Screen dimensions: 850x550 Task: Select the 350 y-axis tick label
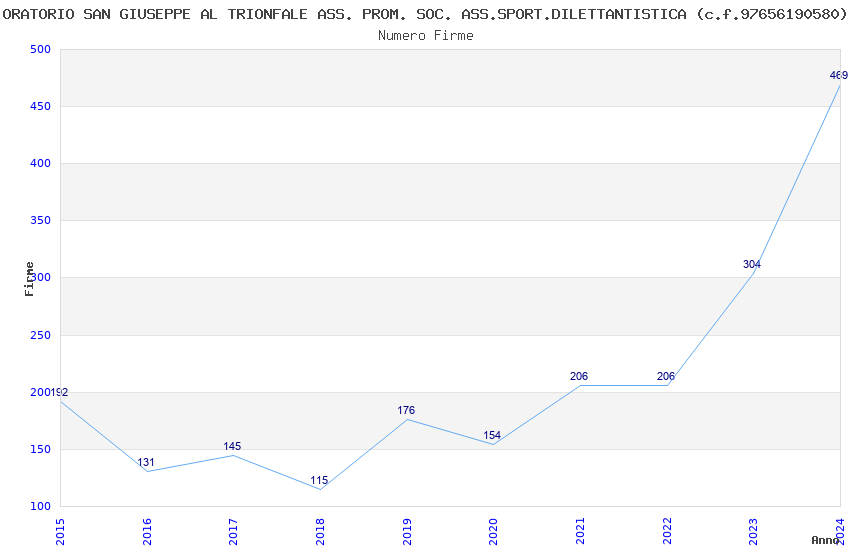click(40, 220)
